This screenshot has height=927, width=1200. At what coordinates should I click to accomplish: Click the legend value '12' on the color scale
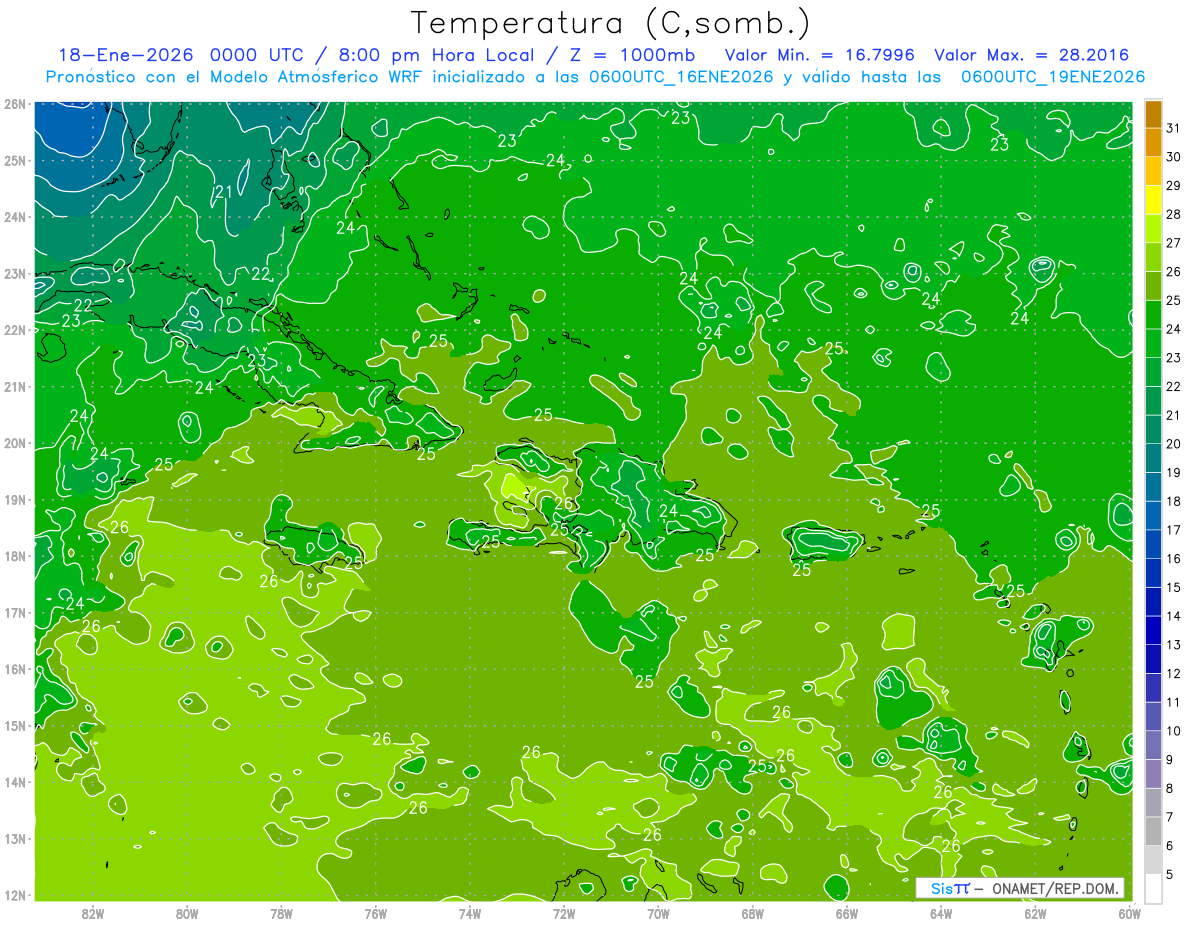coord(1174,673)
